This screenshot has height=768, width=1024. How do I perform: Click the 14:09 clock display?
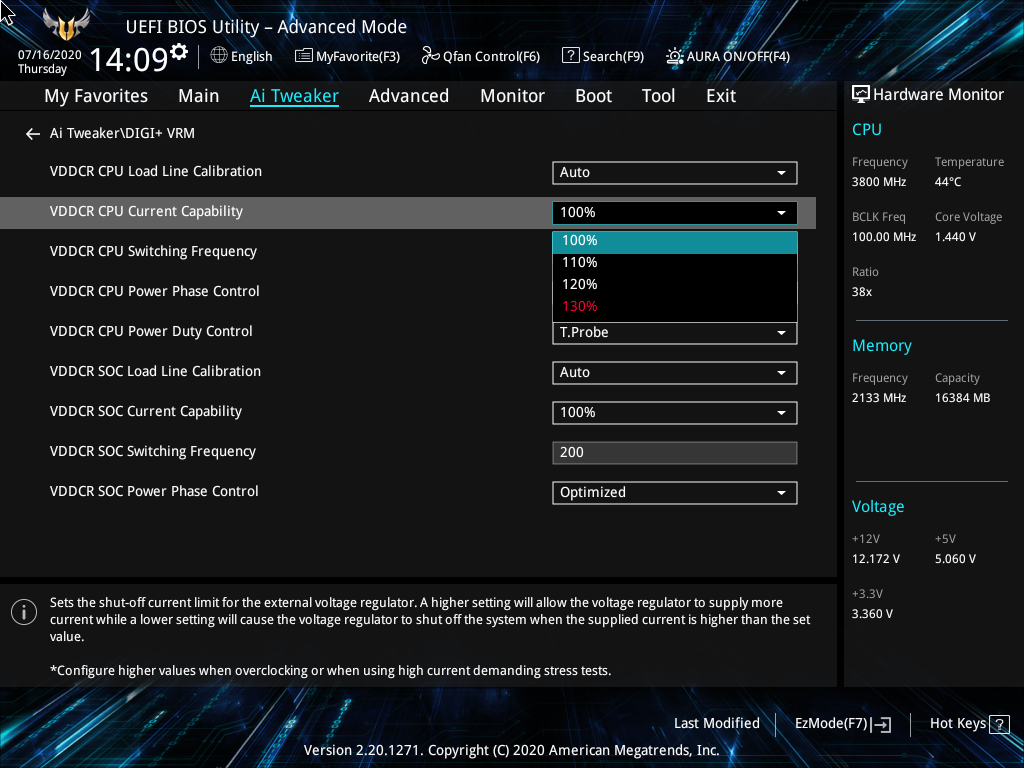pos(129,60)
